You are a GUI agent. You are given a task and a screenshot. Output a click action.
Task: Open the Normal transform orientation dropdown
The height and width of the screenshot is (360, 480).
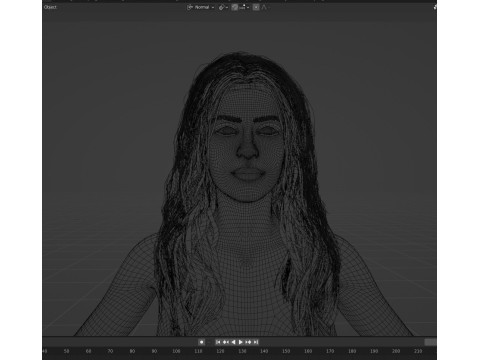point(200,7)
